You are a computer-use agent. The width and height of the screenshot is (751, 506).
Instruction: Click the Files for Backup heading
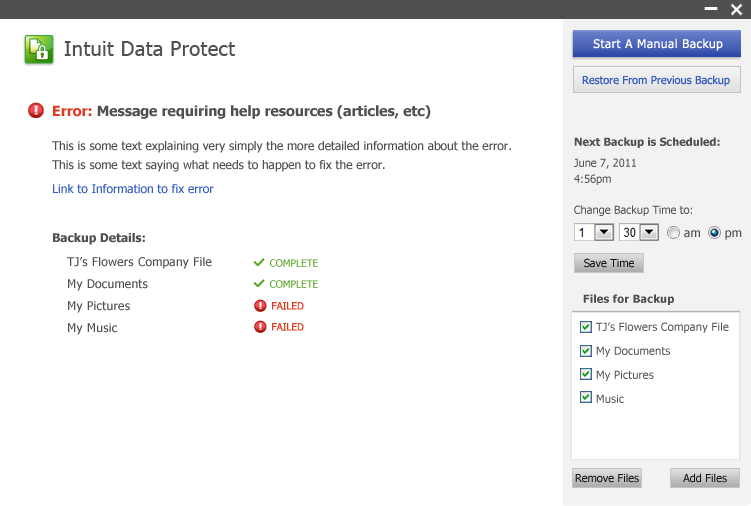point(628,299)
